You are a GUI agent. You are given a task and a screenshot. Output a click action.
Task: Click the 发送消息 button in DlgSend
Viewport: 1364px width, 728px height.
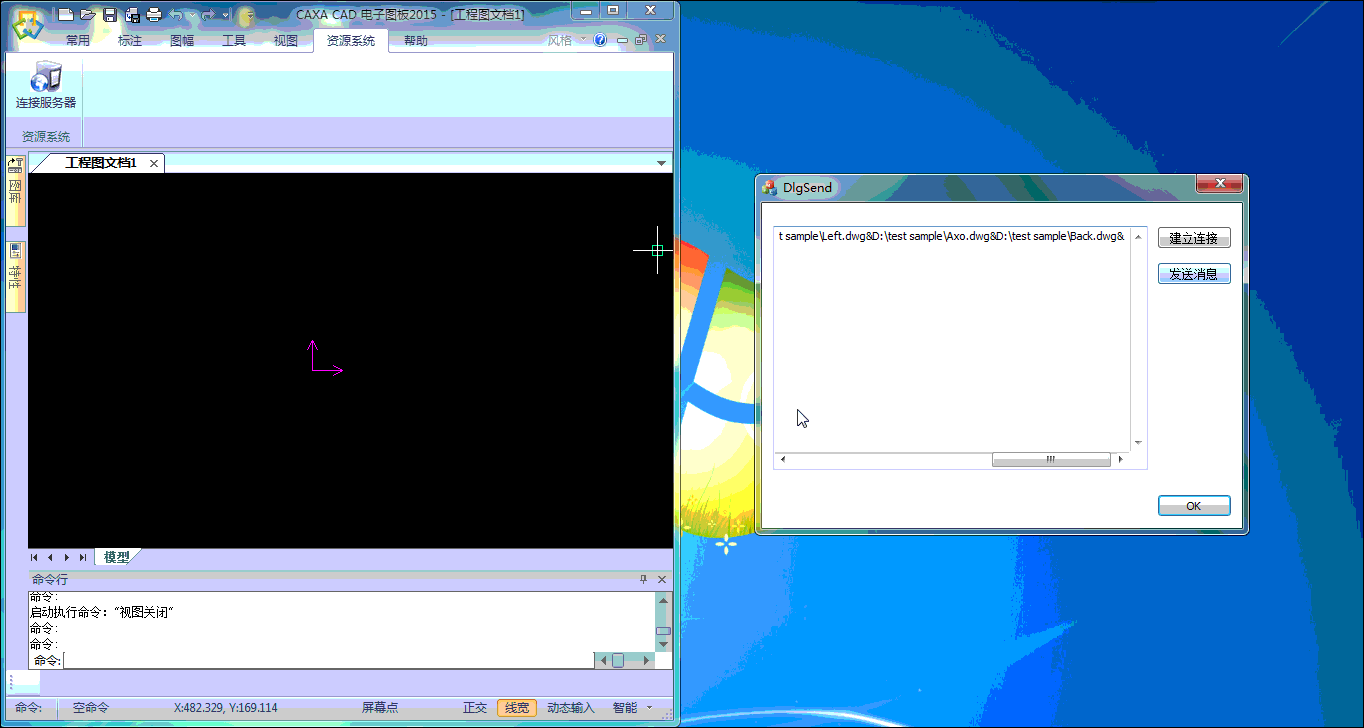click(x=1193, y=274)
